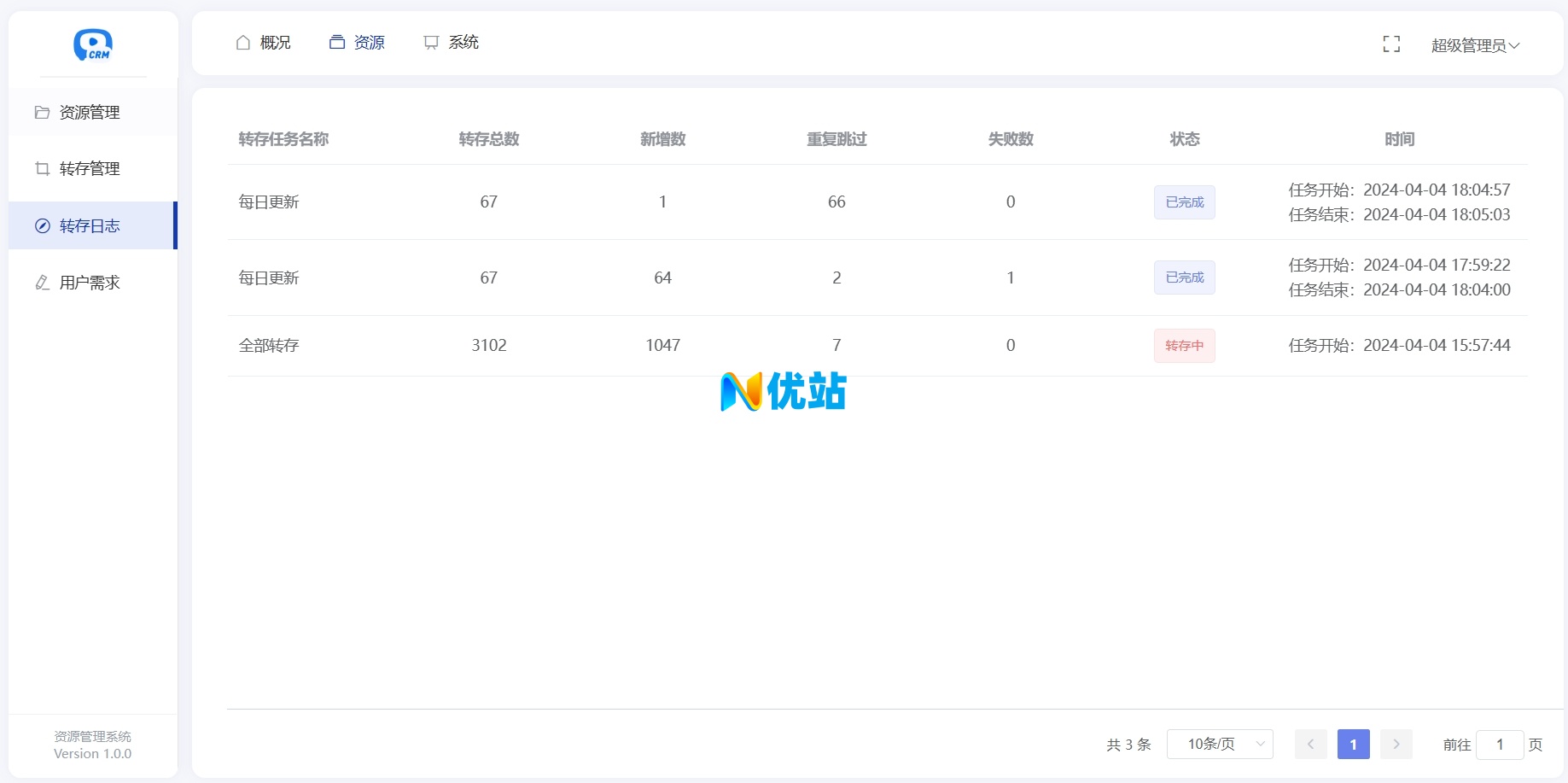Click the 转存管理 sidebar icon

[43, 168]
